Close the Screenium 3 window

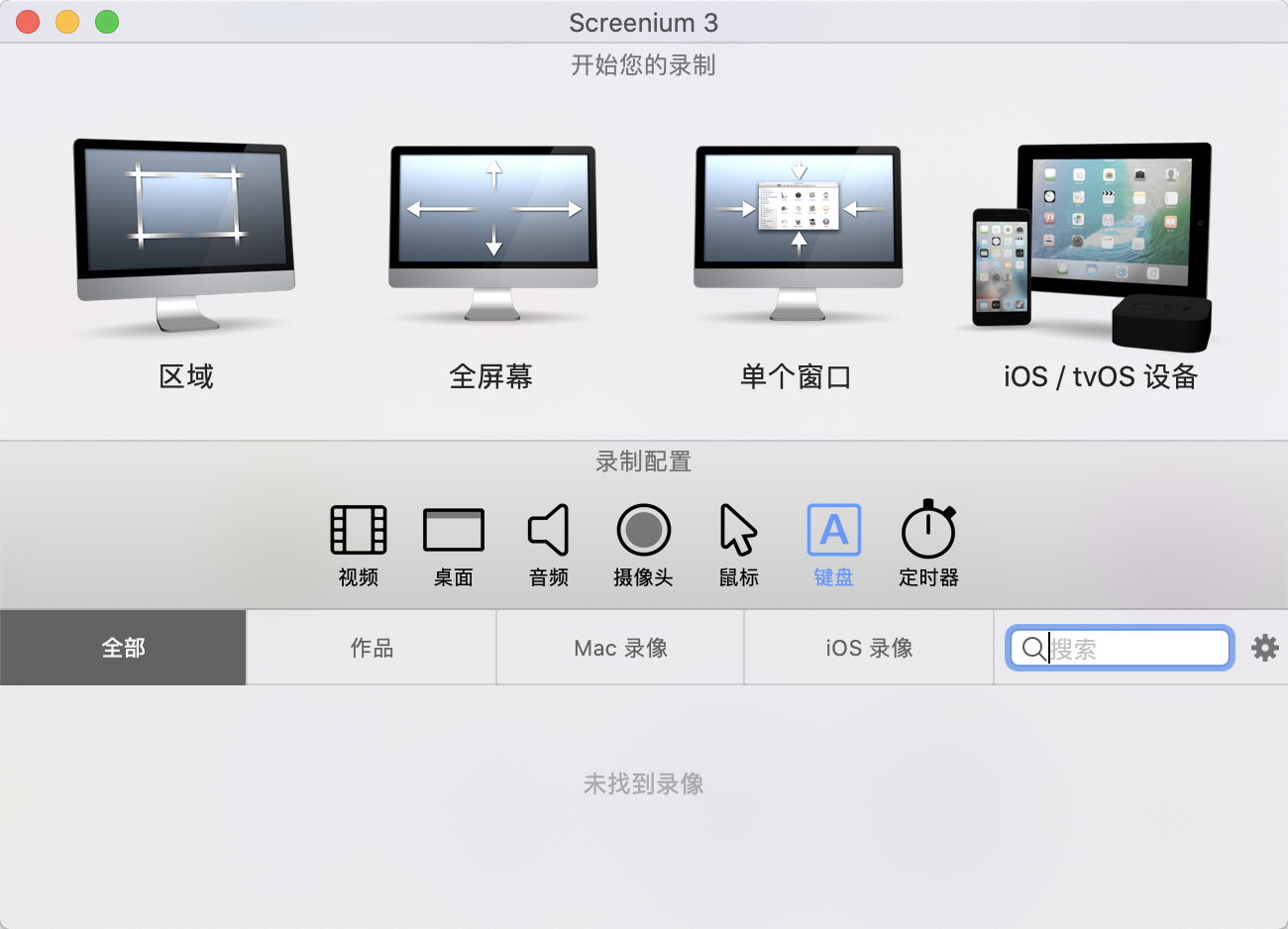click(x=28, y=22)
